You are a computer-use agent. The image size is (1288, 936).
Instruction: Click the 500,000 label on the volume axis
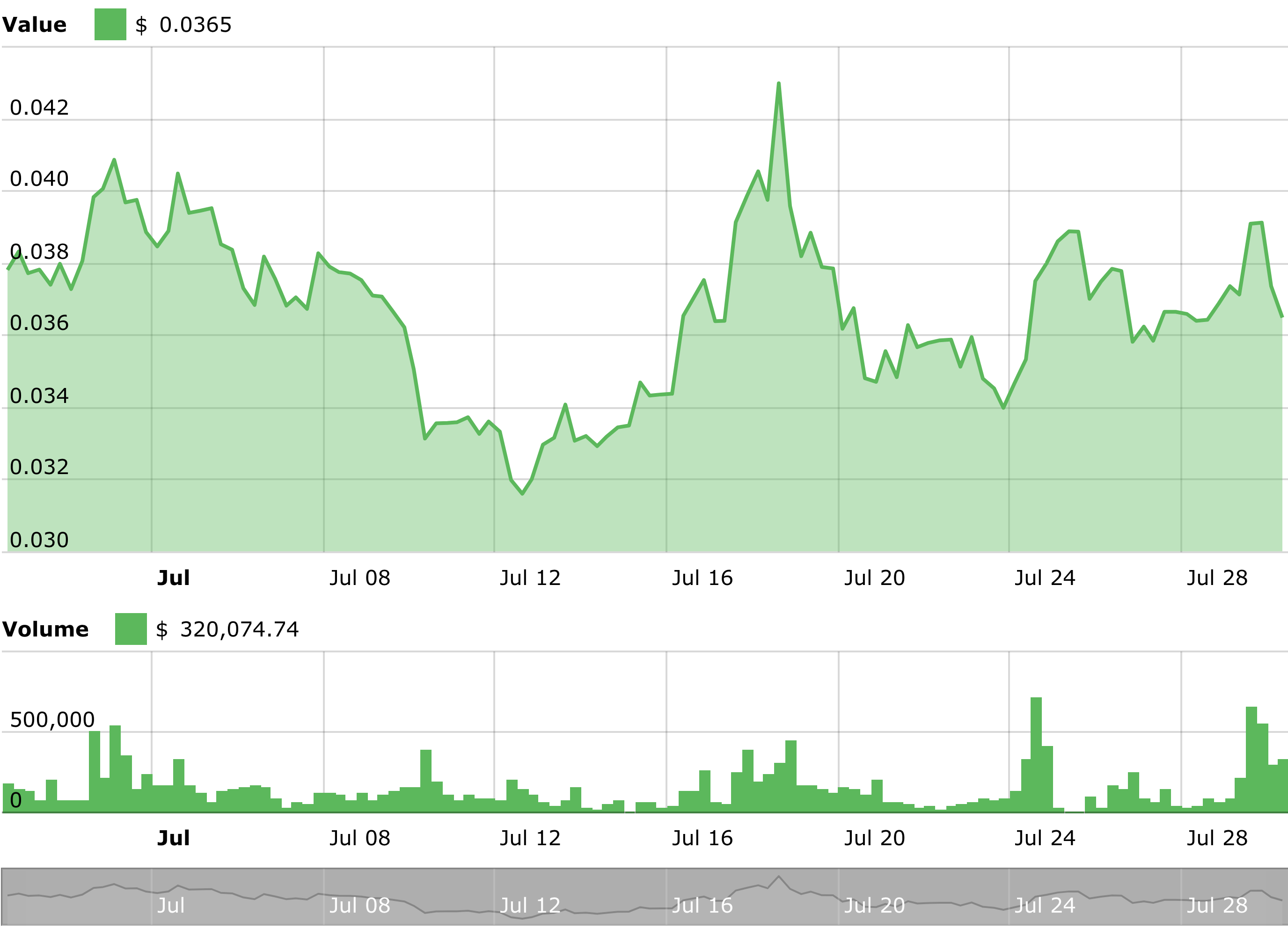coord(52,720)
